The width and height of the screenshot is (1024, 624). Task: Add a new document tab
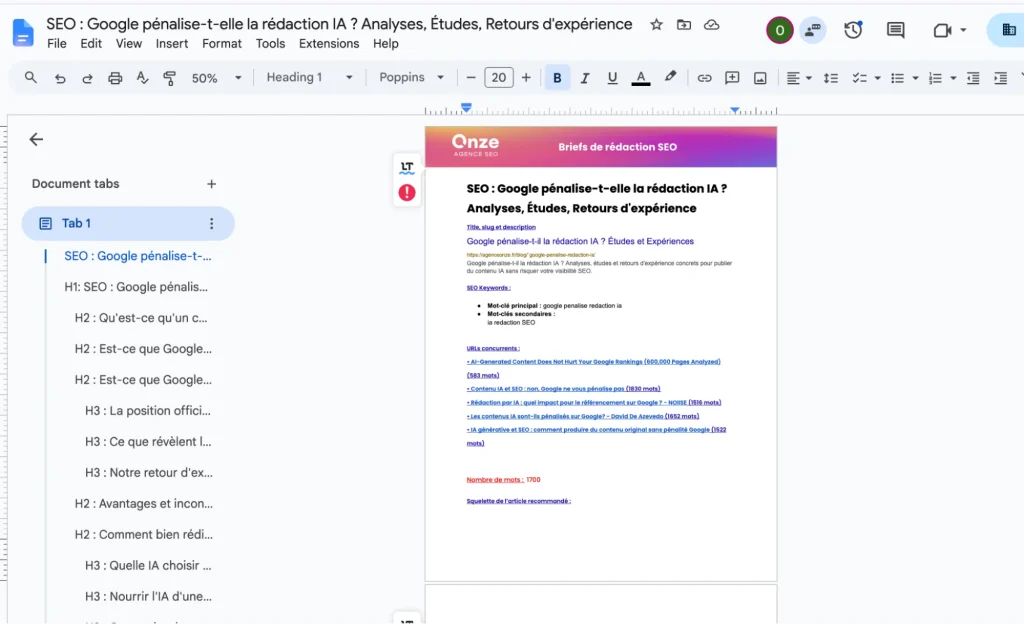click(x=212, y=184)
